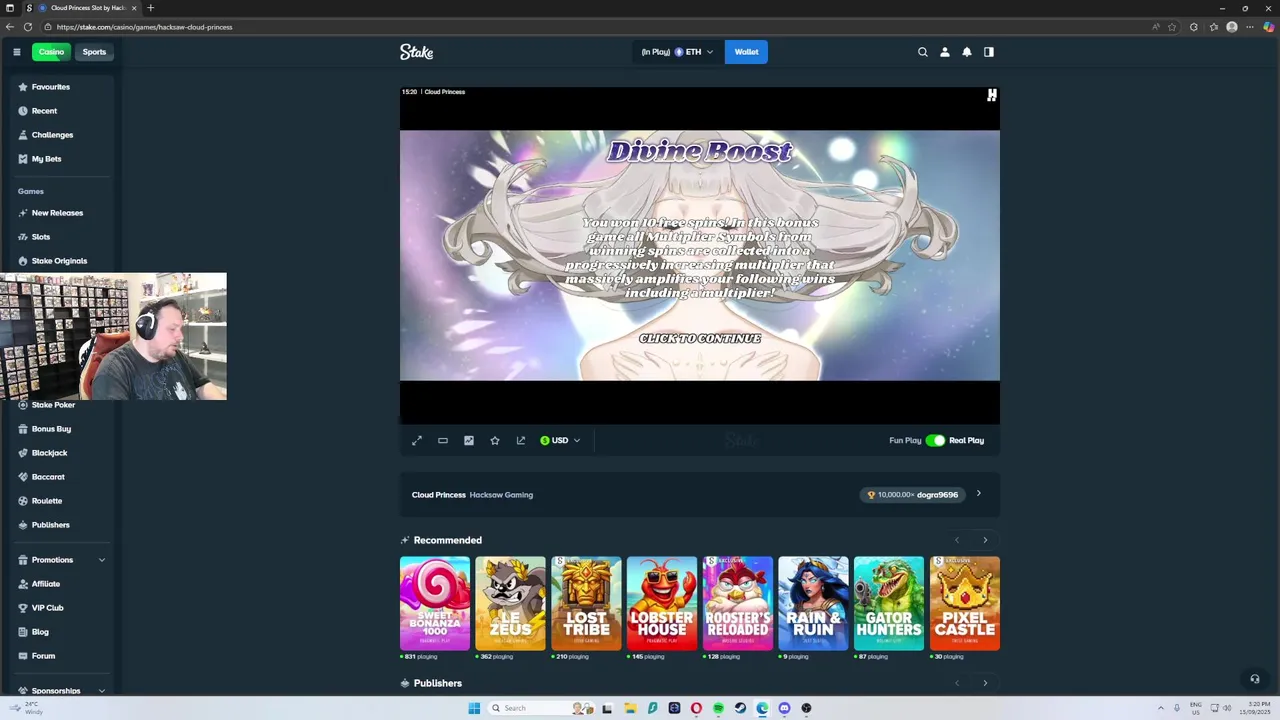The height and width of the screenshot is (720, 1280).
Task: Open the live stats chart icon
Action: [x=469, y=440]
